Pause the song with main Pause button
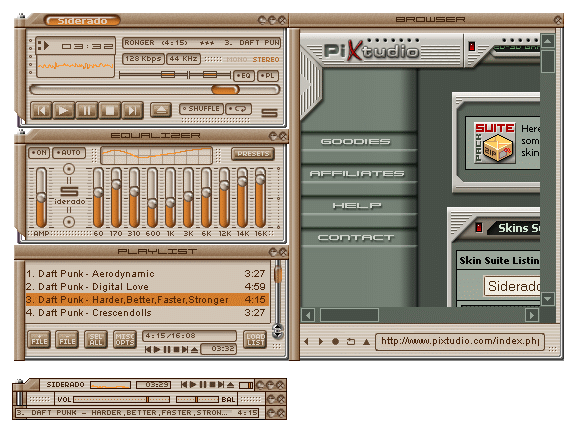The height and width of the screenshot is (435, 578). point(87,110)
